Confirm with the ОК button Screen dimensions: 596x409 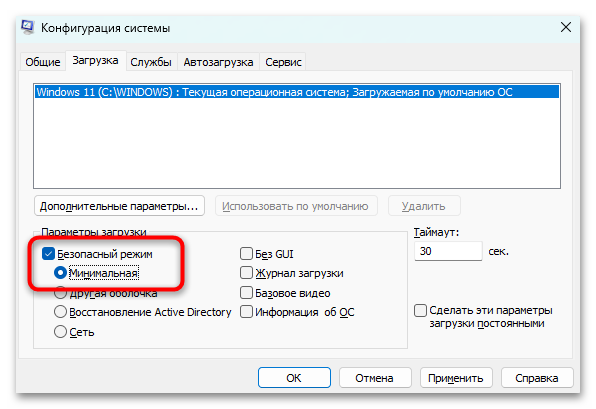click(294, 378)
